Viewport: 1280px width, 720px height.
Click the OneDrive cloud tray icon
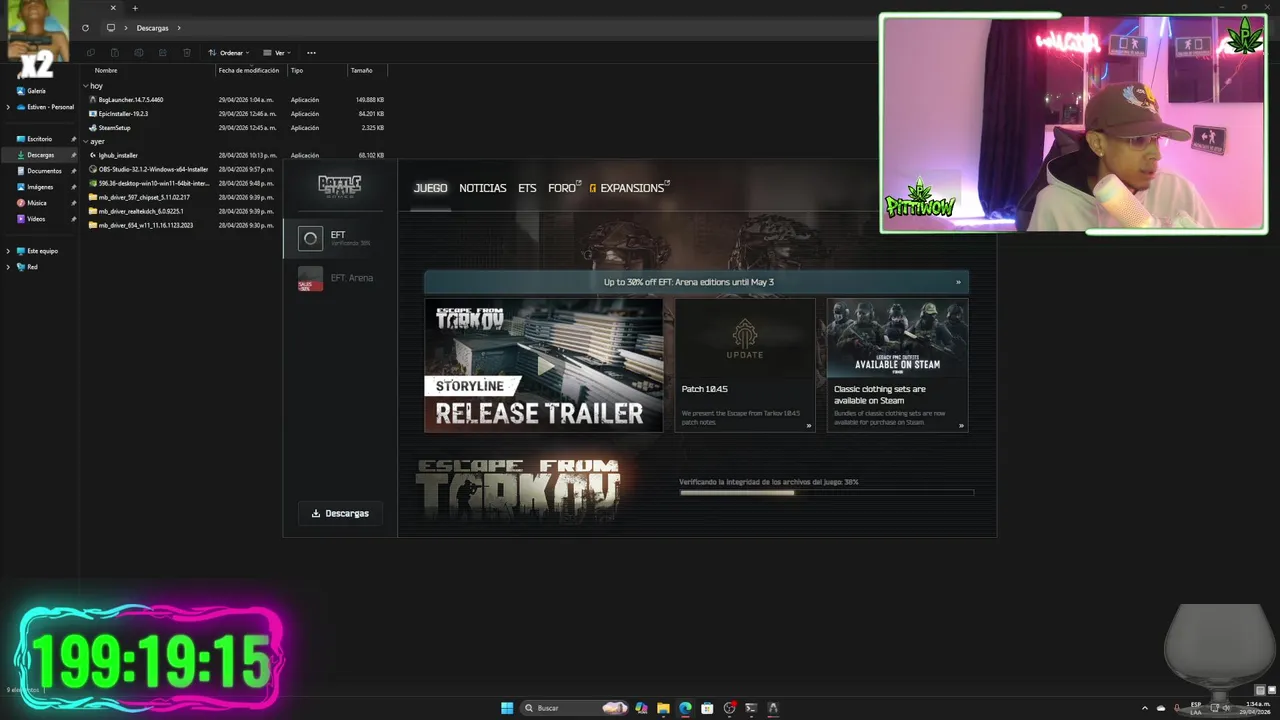pyautogui.click(x=1161, y=708)
